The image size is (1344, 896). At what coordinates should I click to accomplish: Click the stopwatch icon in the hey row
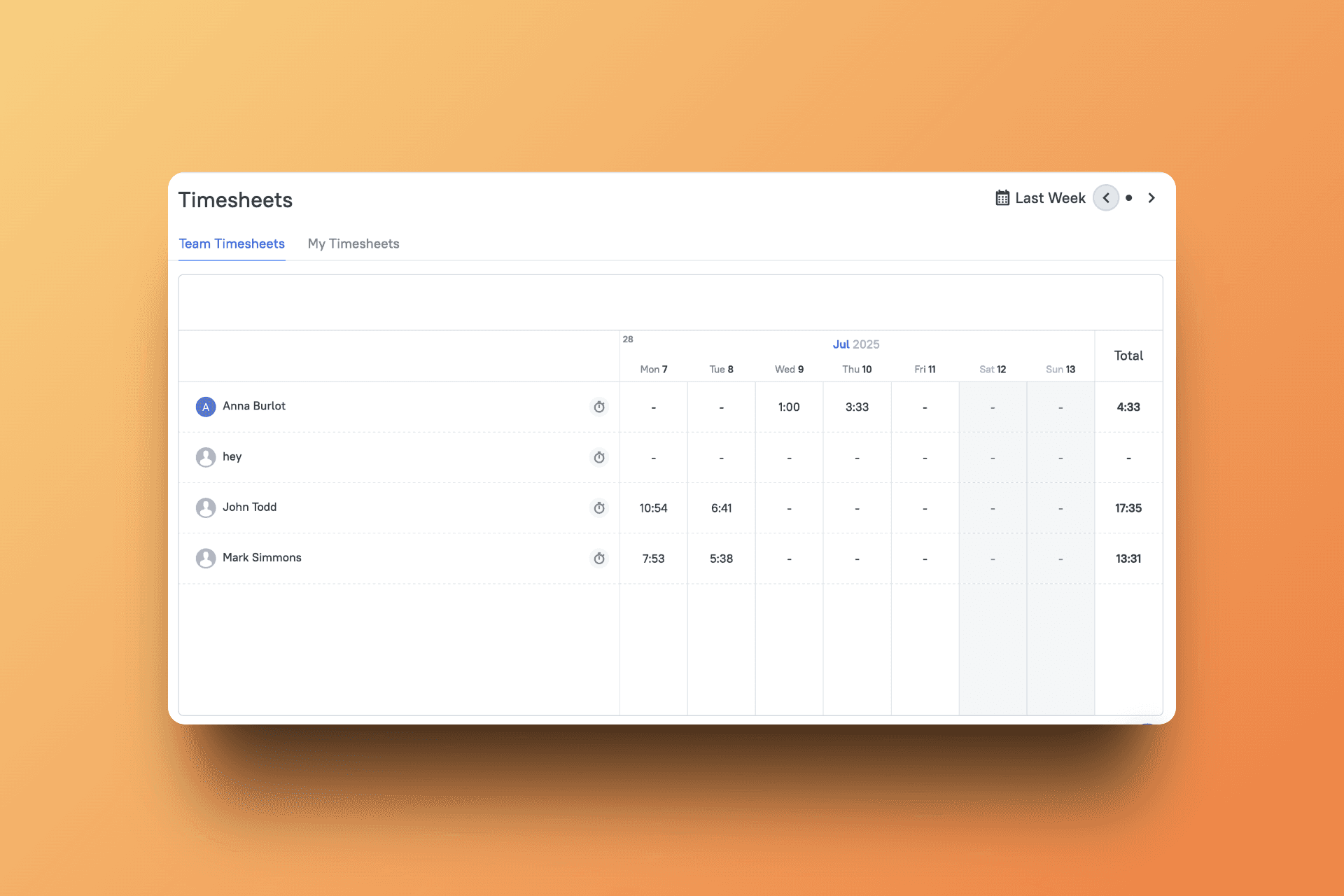(599, 457)
